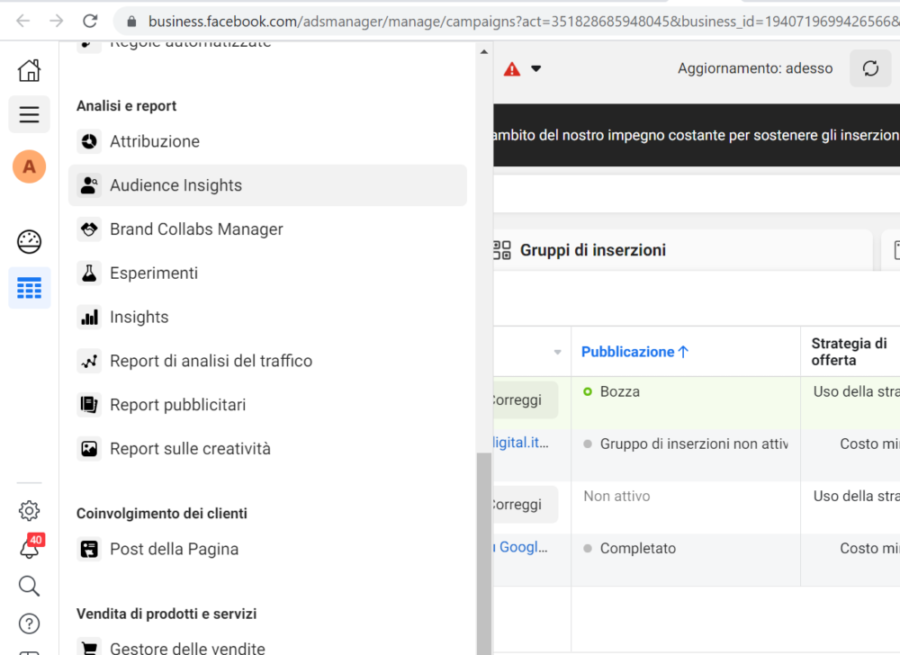Open Attribuzione menu entry
The height and width of the screenshot is (655, 900).
(x=267, y=141)
